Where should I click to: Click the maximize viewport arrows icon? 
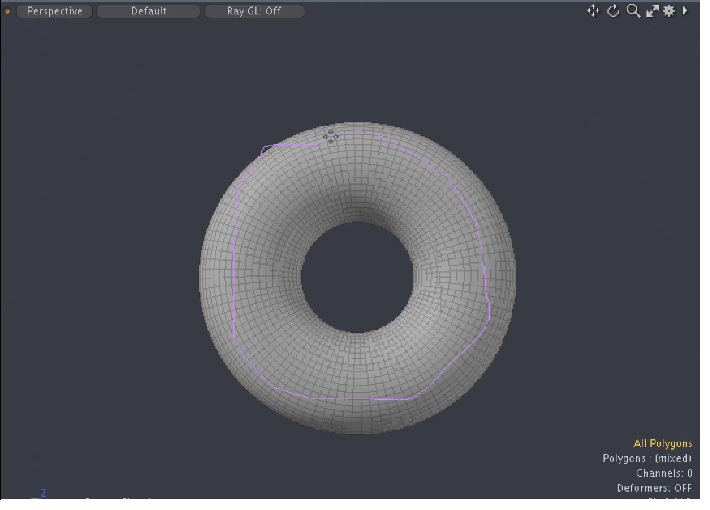(652, 11)
